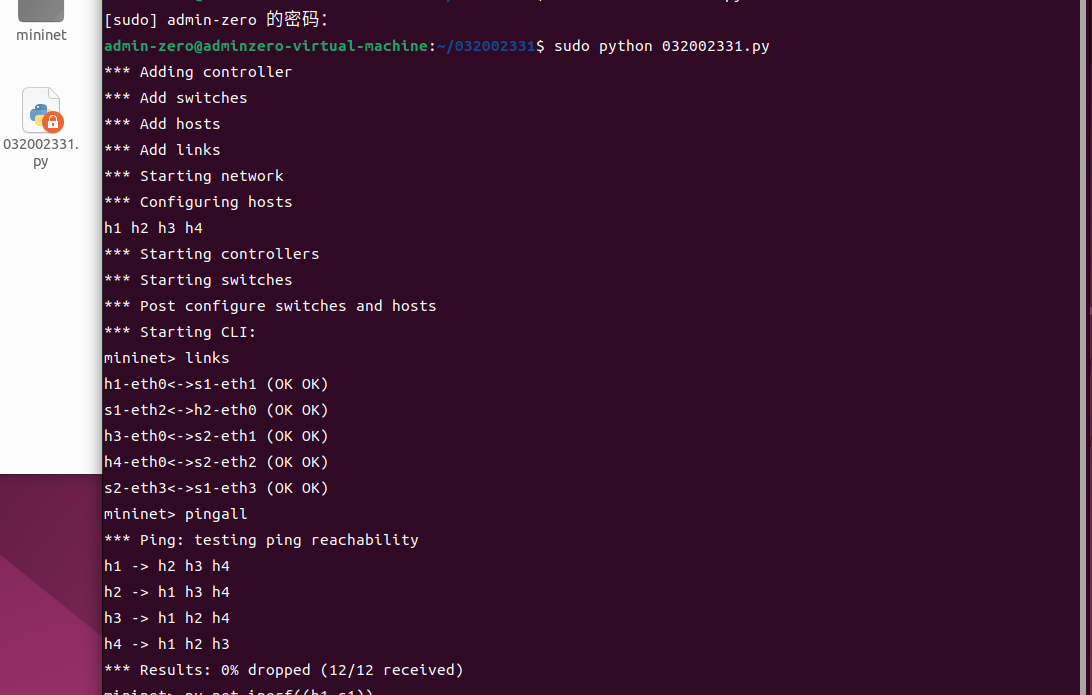
Task: Select the 032002331.py Python file icon
Action: point(41,110)
